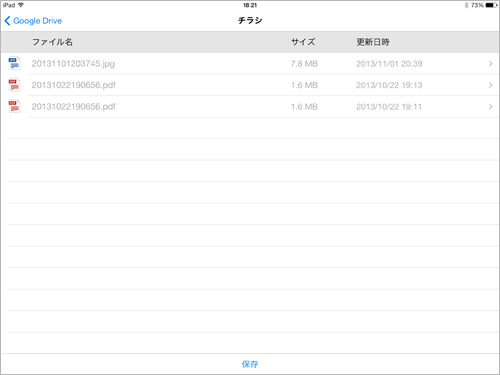
Task: Click the 更新日時 column header
Action: click(x=373, y=42)
